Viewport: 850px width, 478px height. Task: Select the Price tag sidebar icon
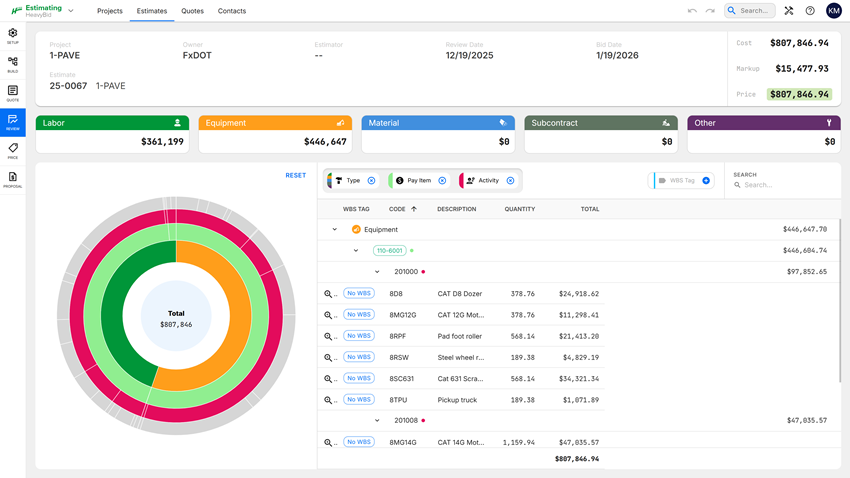point(12,150)
